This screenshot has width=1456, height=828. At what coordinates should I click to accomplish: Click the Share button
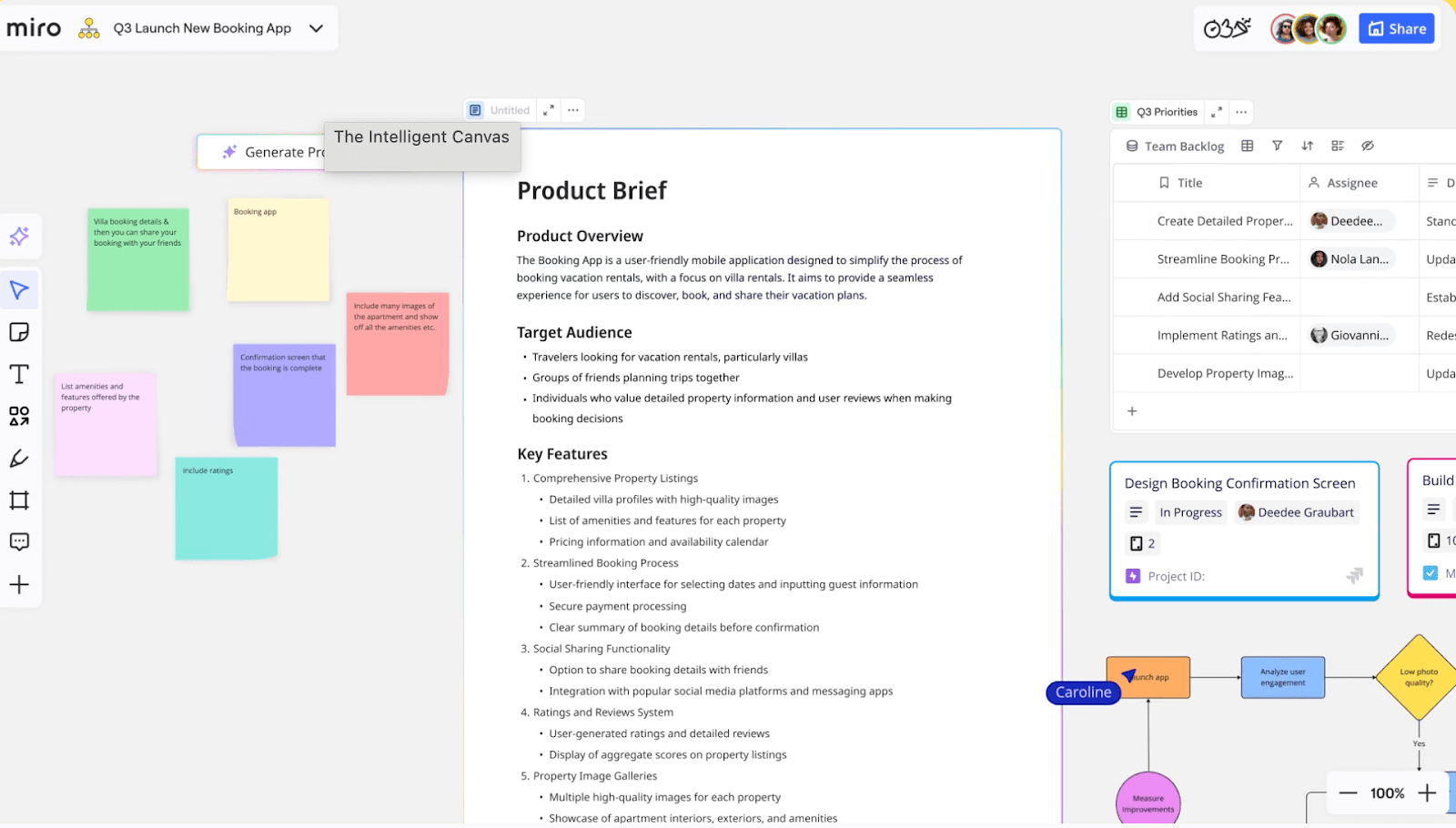(x=1396, y=28)
